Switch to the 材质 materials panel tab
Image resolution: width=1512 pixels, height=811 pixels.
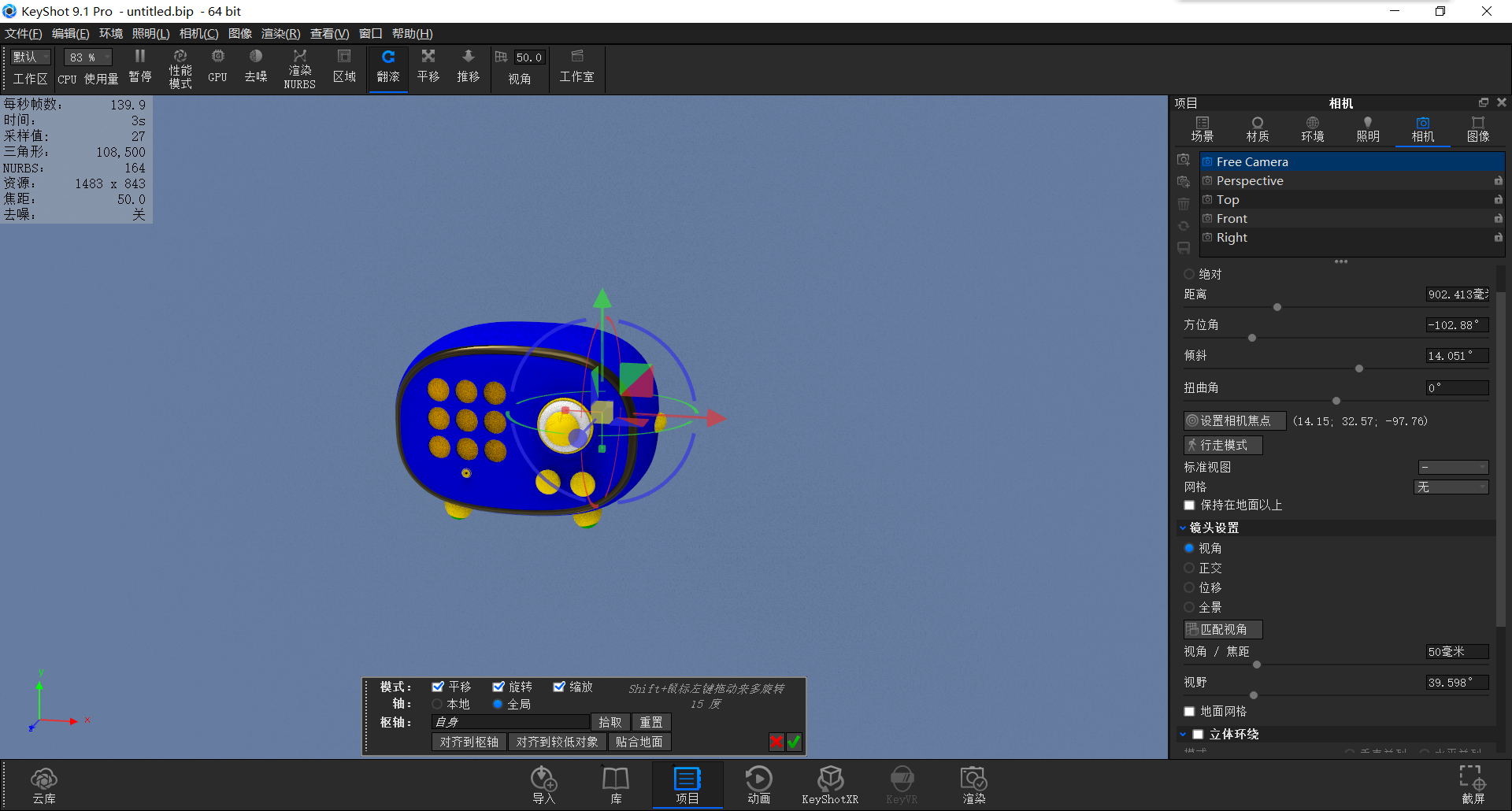[1256, 128]
